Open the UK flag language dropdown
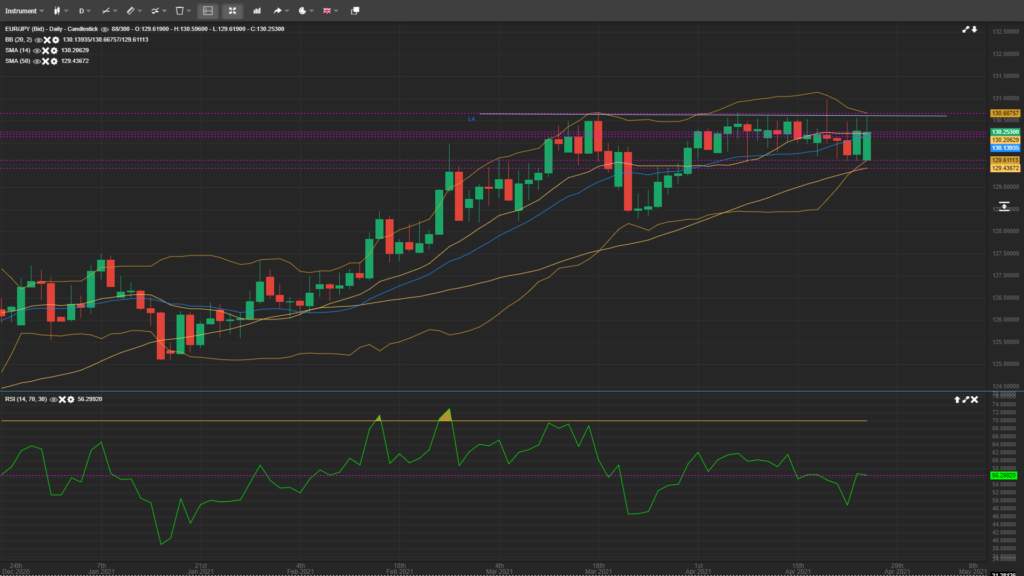 click(336, 11)
